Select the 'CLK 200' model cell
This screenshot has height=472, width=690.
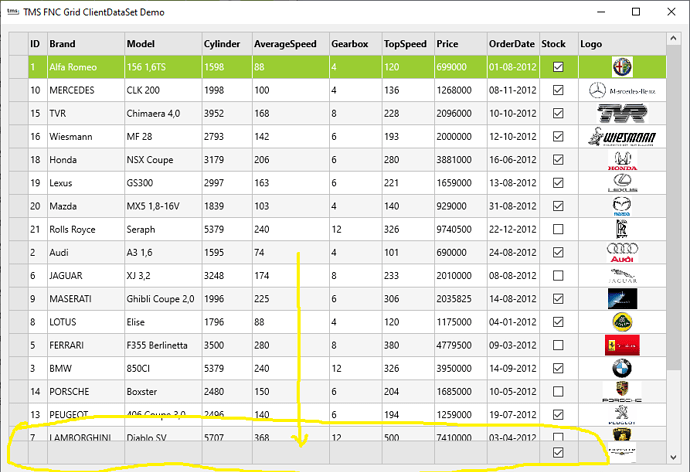pyautogui.click(x=163, y=90)
